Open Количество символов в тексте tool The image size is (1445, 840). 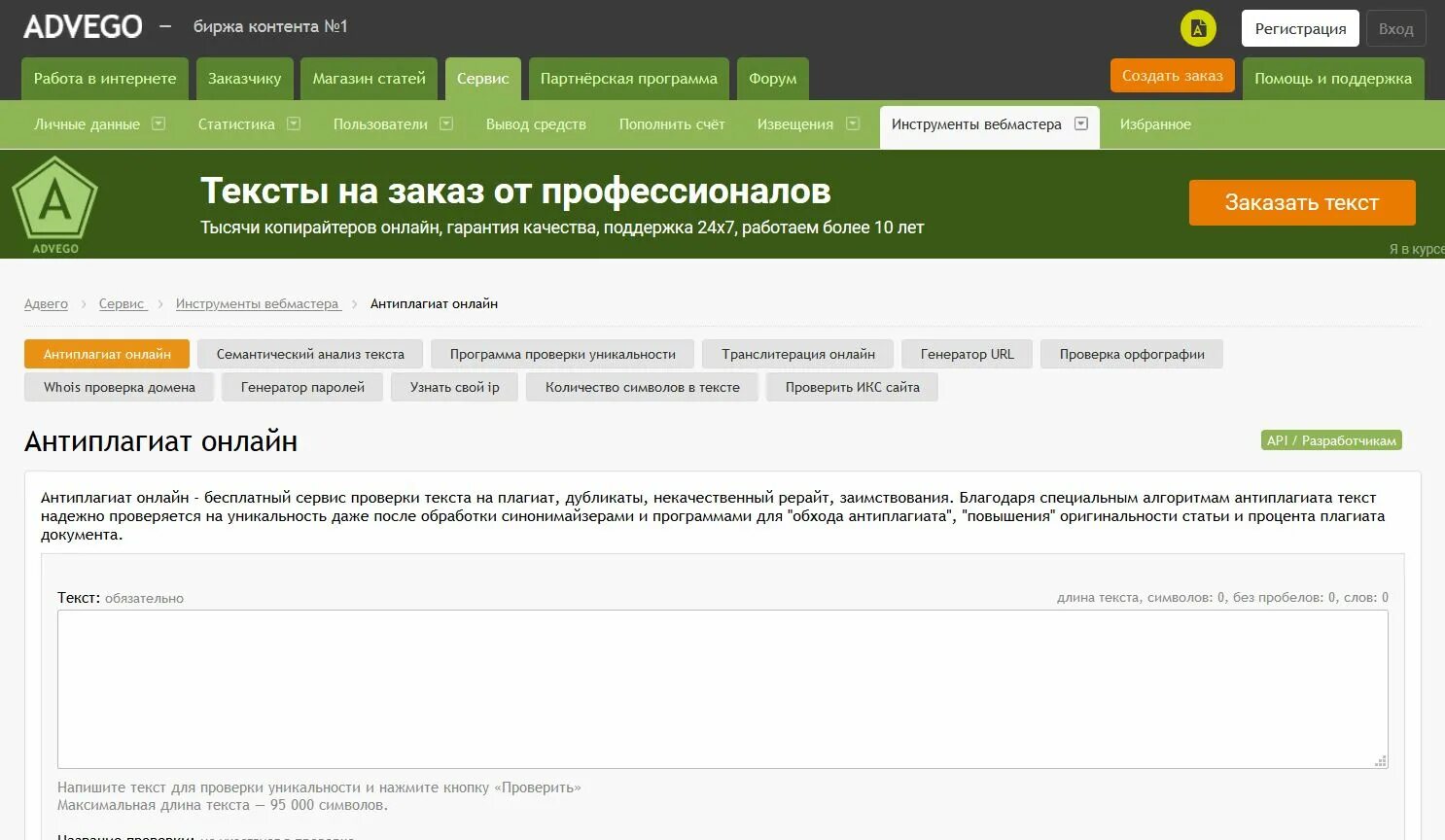pos(643,387)
